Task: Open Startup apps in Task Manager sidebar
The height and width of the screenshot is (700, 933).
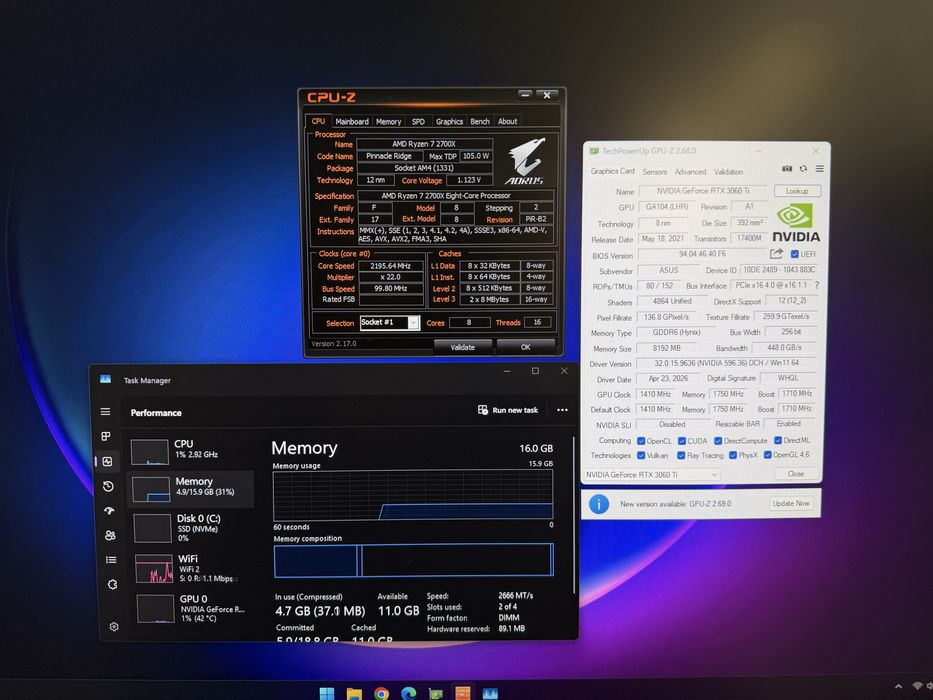Action: coord(109,511)
